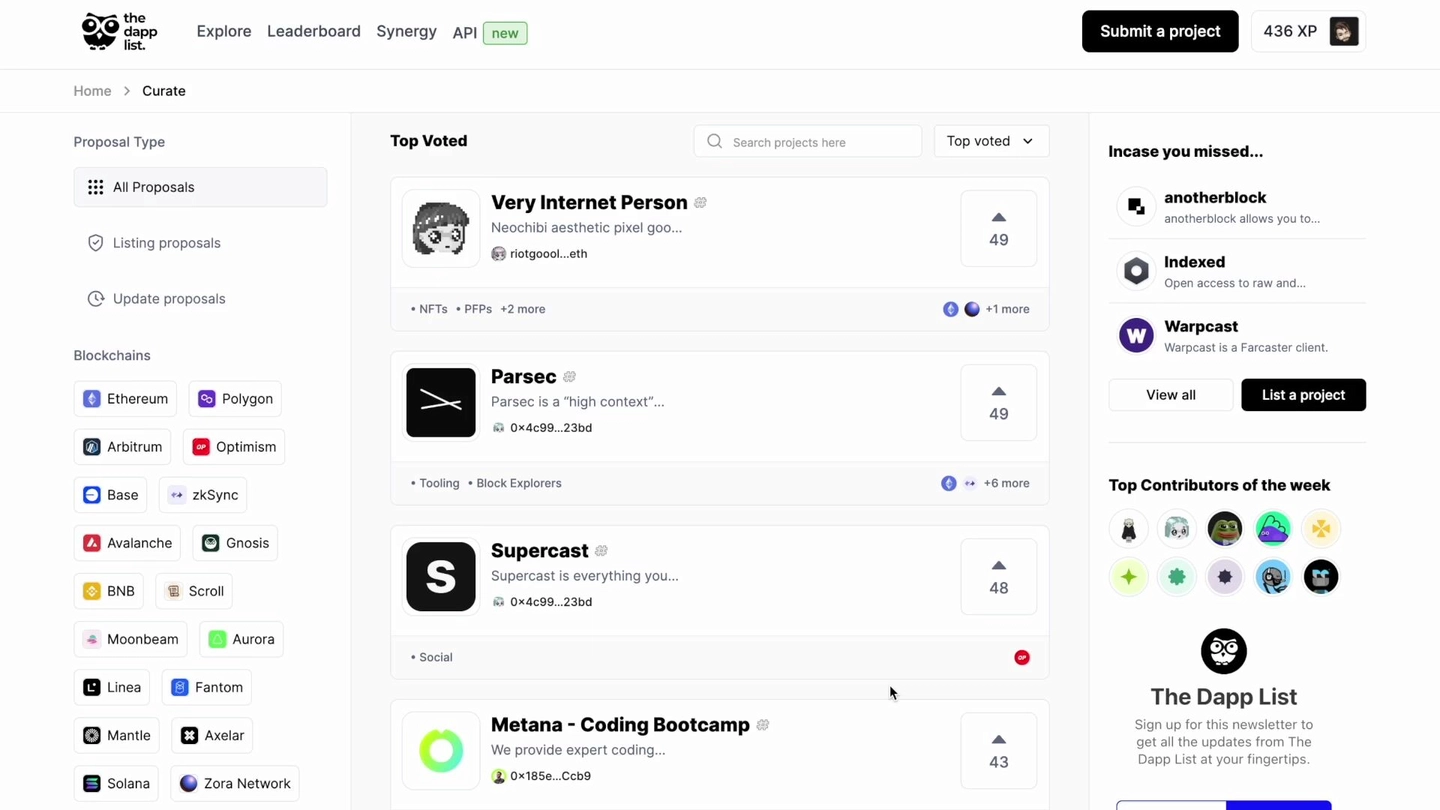
Task: Open Warpcast project entry
Action: 1237,335
